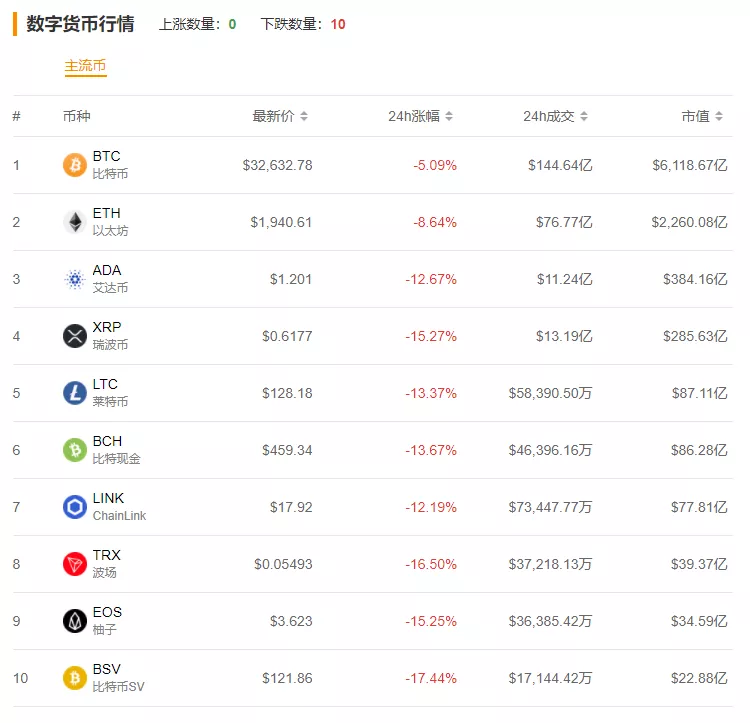
Task: Open the XRP coin name link
Action: tap(107, 327)
